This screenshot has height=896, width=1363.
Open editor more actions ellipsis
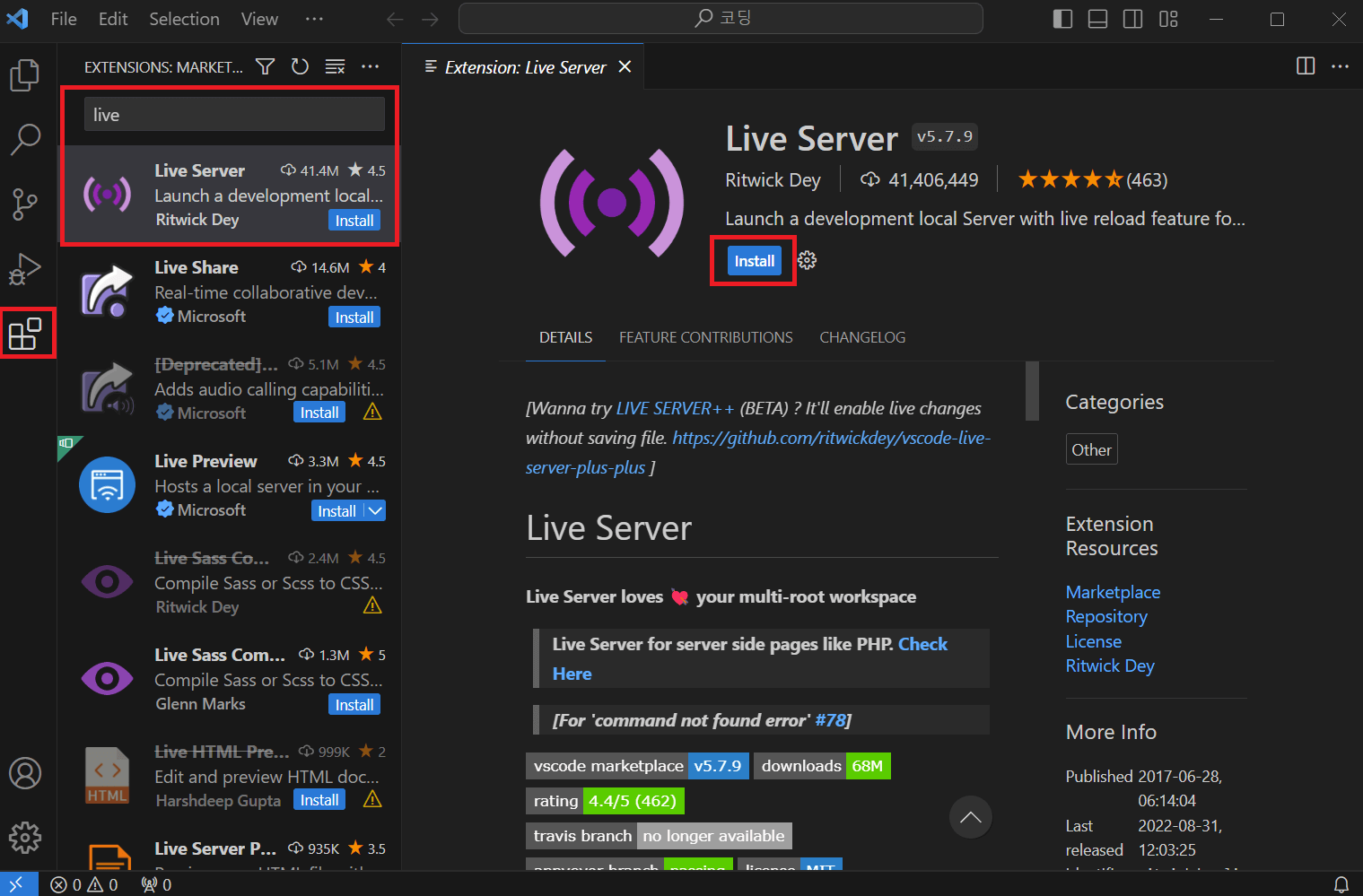1340,66
